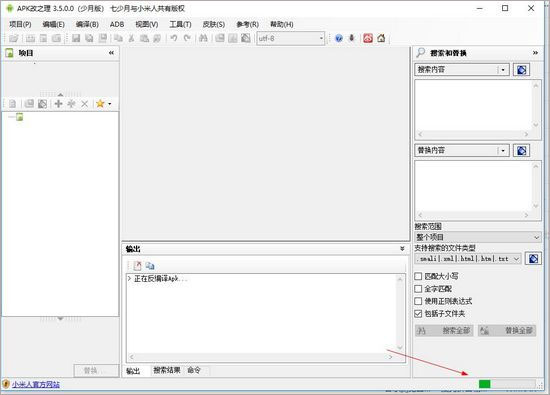The height and width of the screenshot is (395, 550).
Task: Click the blue icon button beside file types combo
Action: click(x=533, y=259)
